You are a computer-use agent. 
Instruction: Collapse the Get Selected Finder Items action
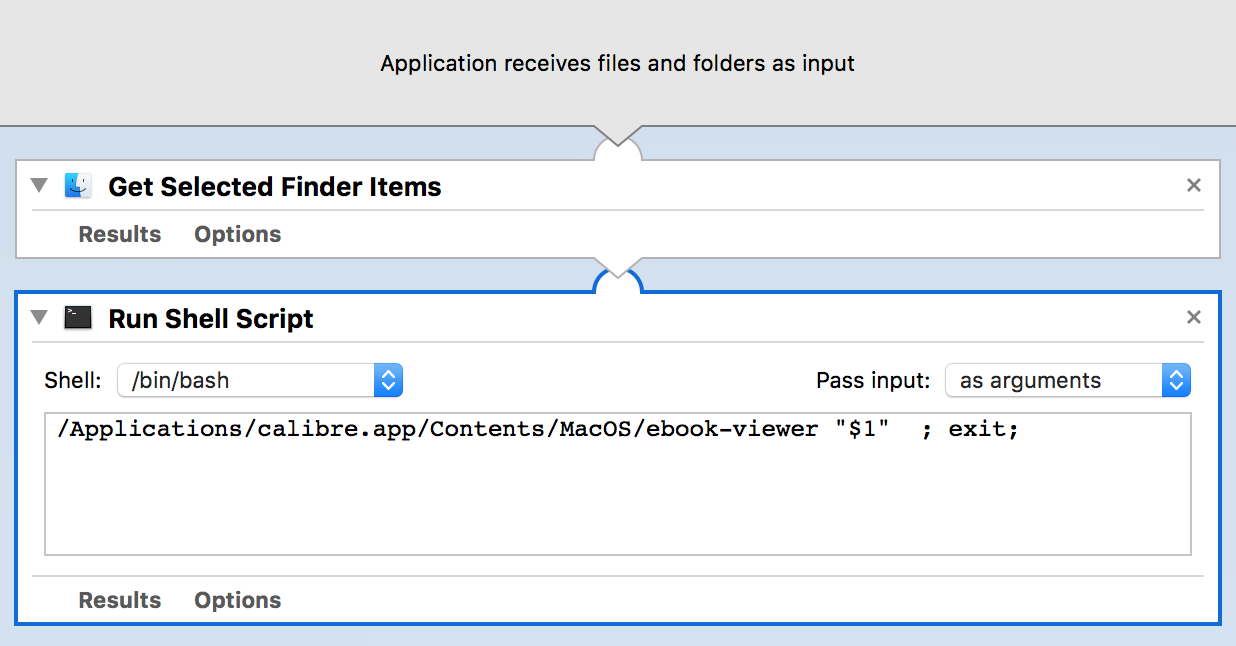[39, 186]
